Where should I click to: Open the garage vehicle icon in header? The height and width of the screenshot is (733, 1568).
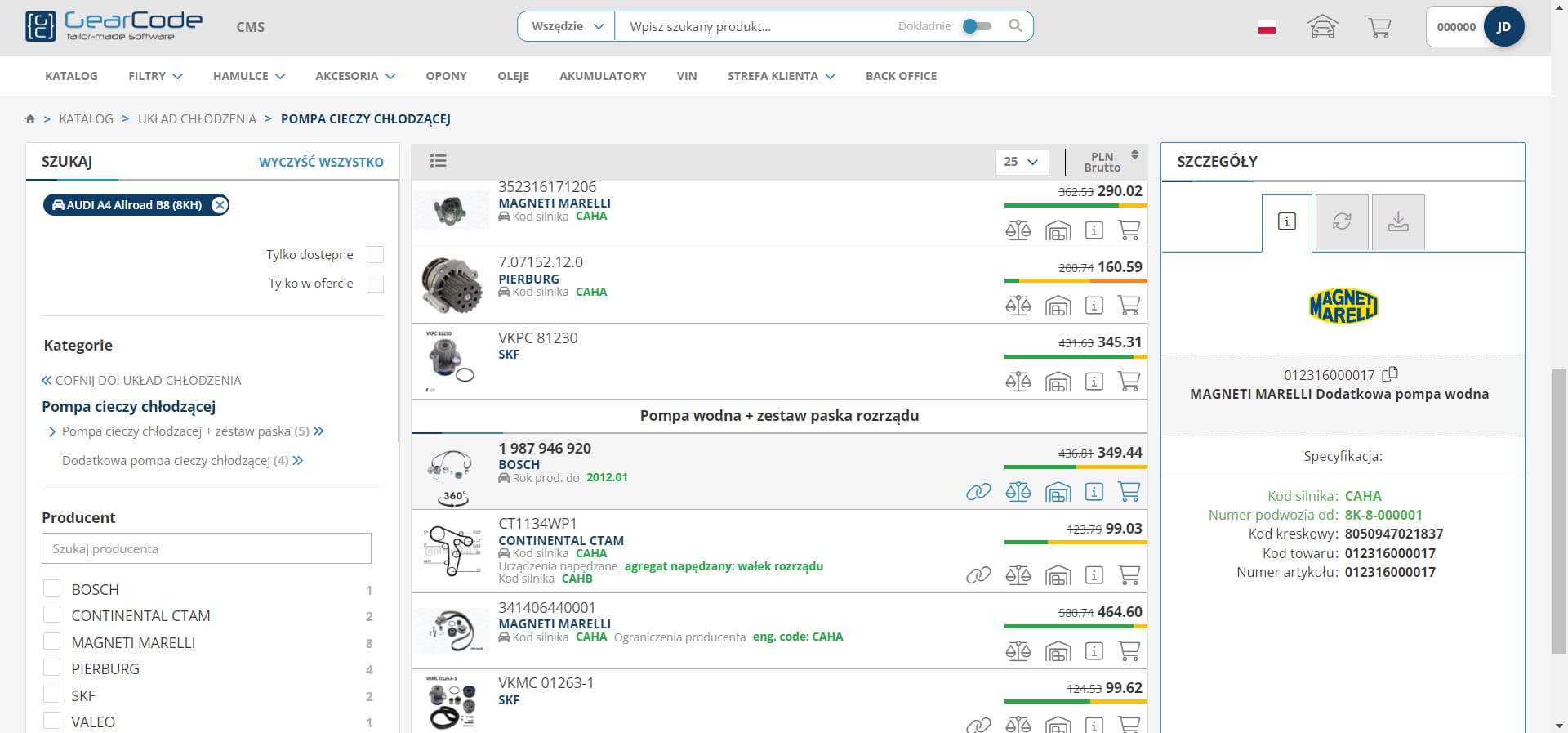pyautogui.click(x=1322, y=27)
